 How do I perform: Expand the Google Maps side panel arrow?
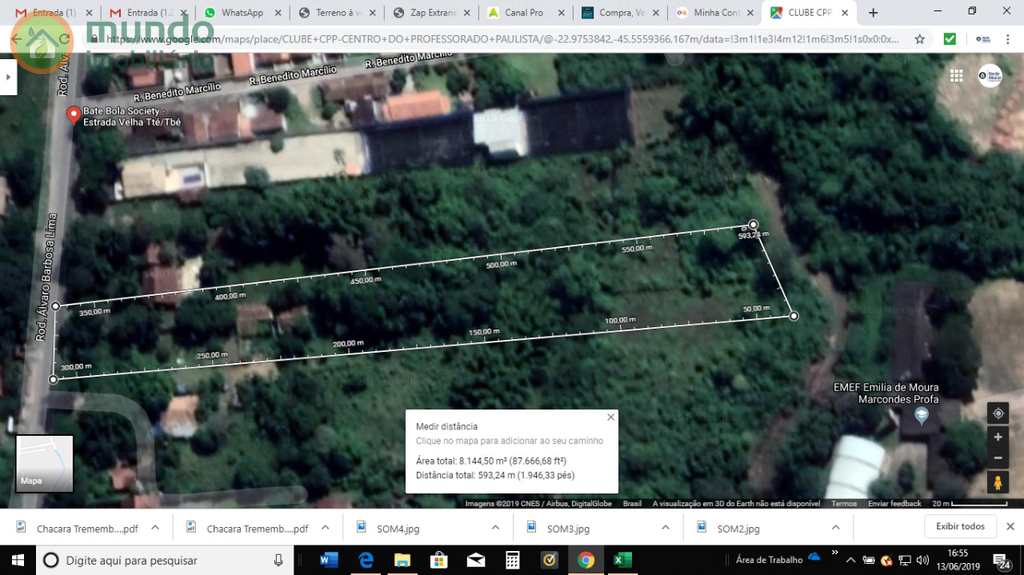[x=8, y=77]
